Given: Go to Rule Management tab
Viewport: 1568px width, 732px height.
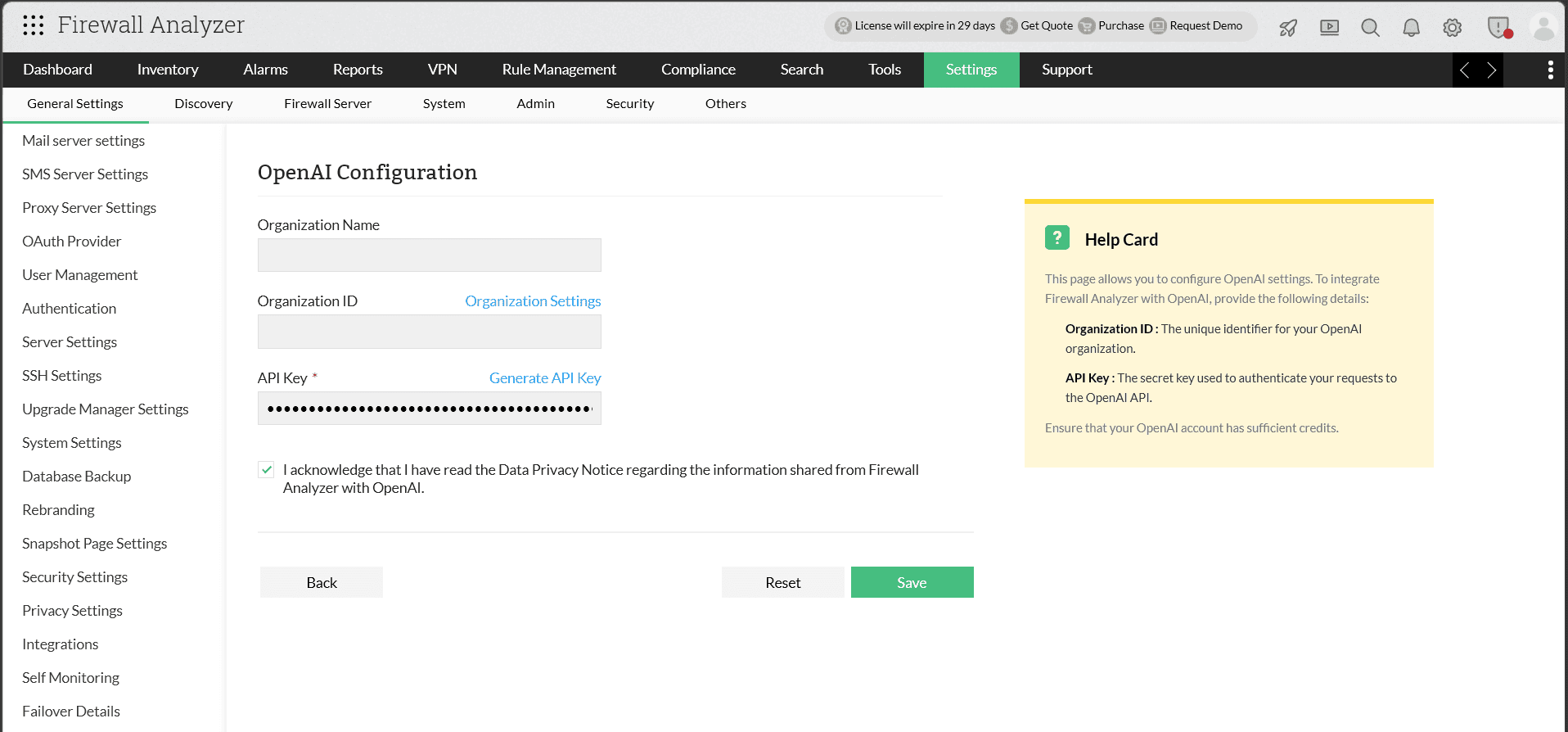Looking at the screenshot, I should [x=559, y=70].
